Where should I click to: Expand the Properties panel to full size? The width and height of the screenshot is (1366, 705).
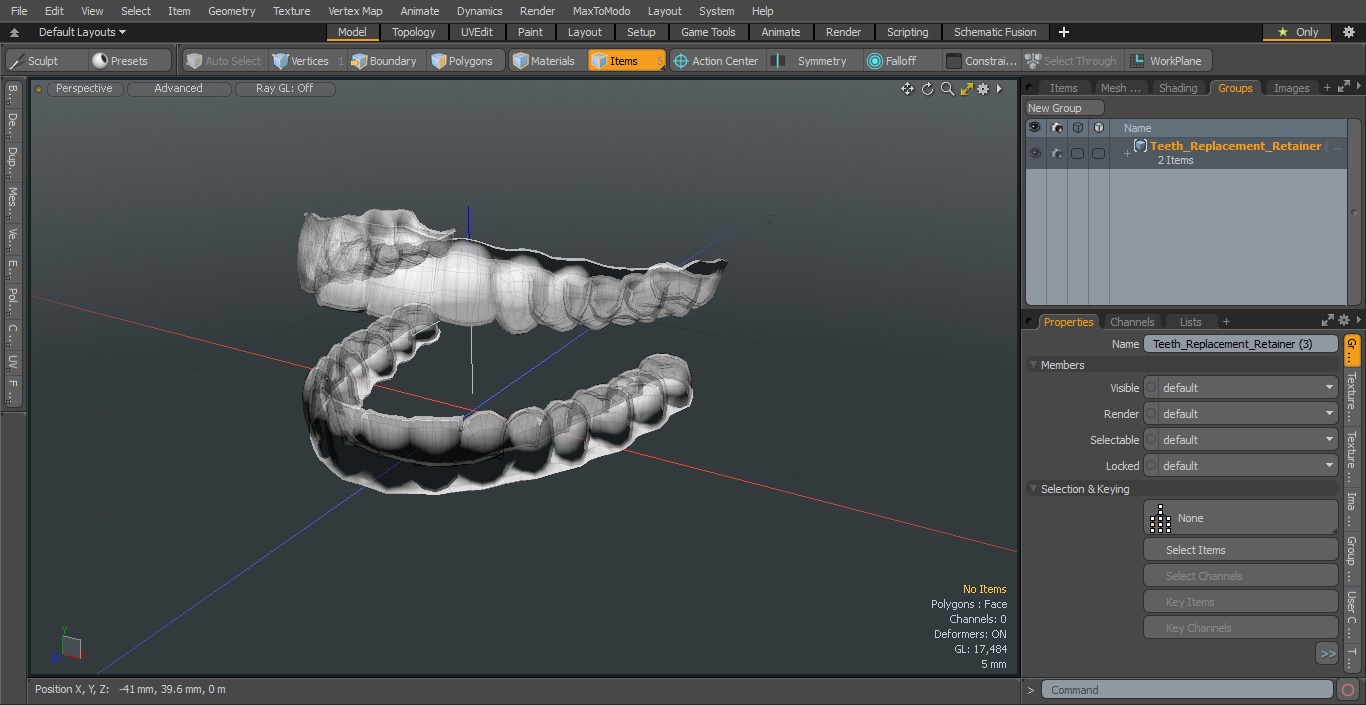[1328, 321]
